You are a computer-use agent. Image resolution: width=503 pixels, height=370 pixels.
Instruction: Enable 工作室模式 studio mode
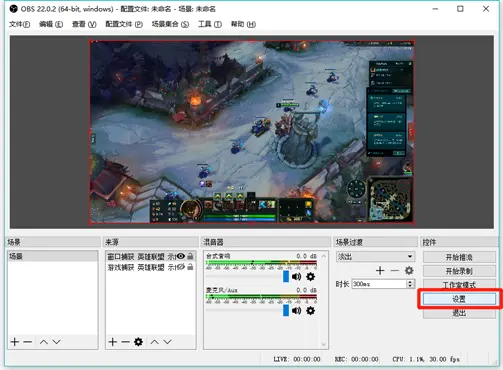click(459, 285)
